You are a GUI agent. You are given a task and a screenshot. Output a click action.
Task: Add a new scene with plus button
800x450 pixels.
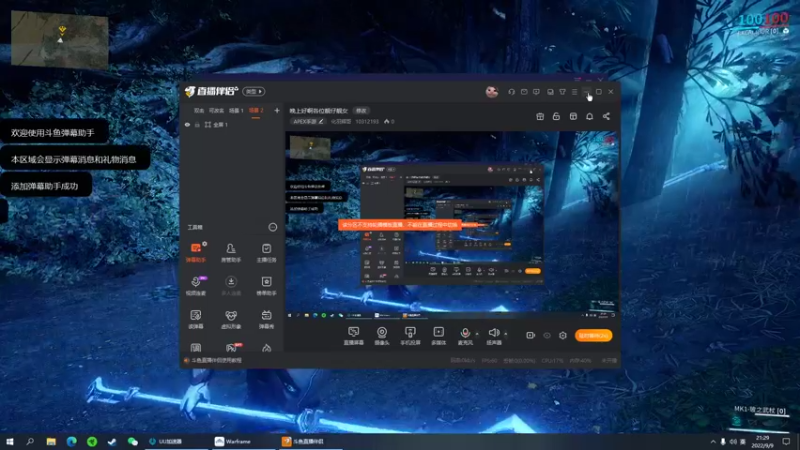coord(277,110)
